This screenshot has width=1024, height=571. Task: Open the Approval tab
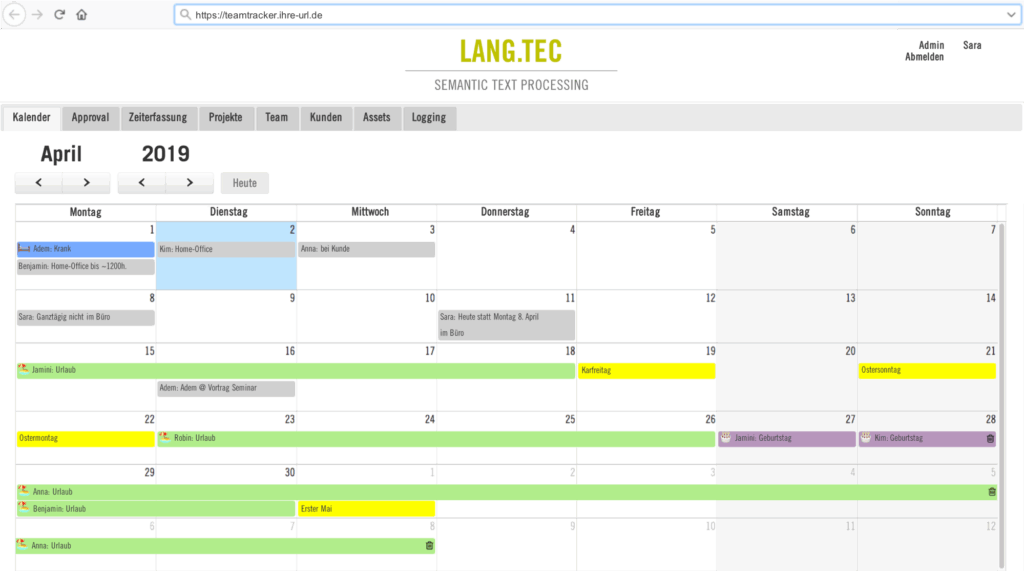[90, 117]
